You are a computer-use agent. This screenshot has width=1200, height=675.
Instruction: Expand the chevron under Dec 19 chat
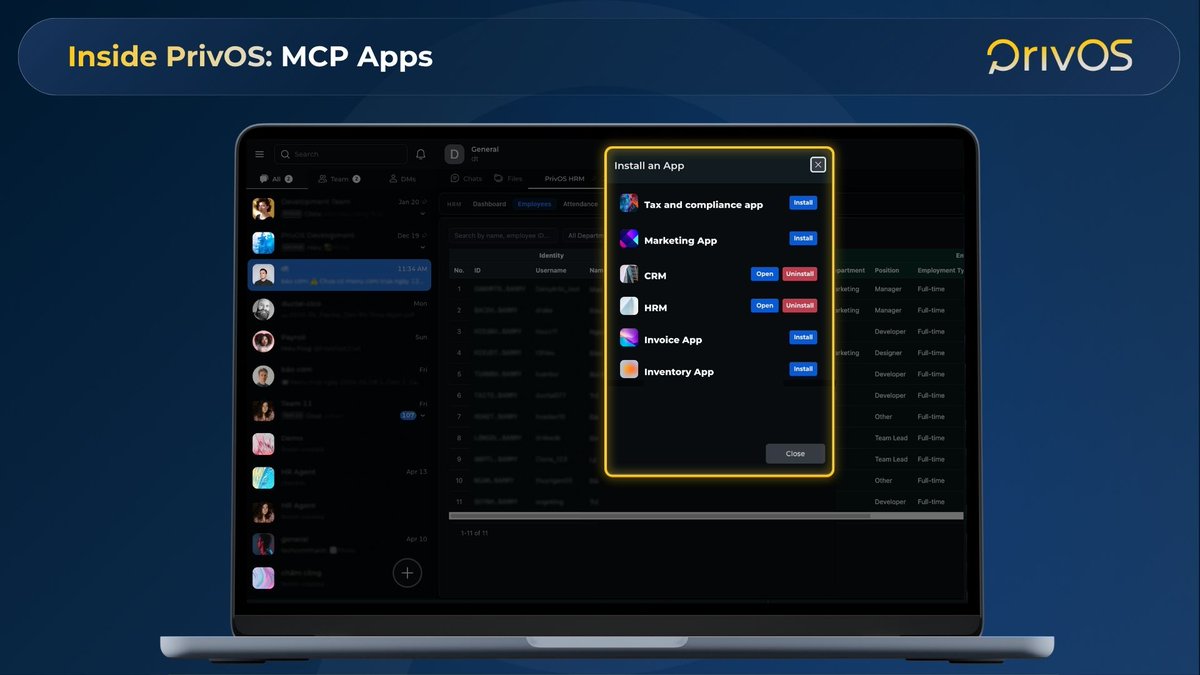(422, 247)
